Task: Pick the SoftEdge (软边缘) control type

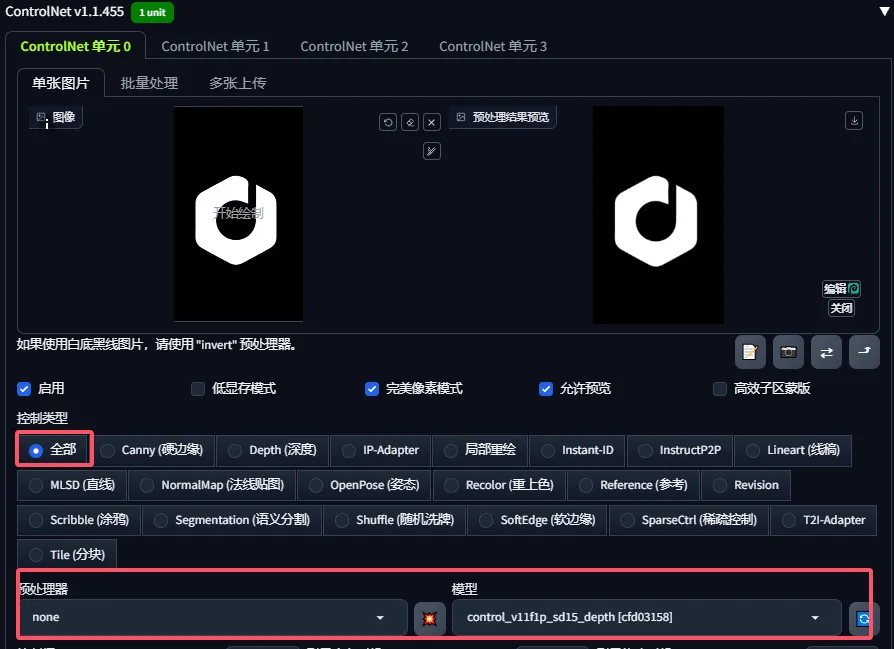Action: tap(537, 520)
